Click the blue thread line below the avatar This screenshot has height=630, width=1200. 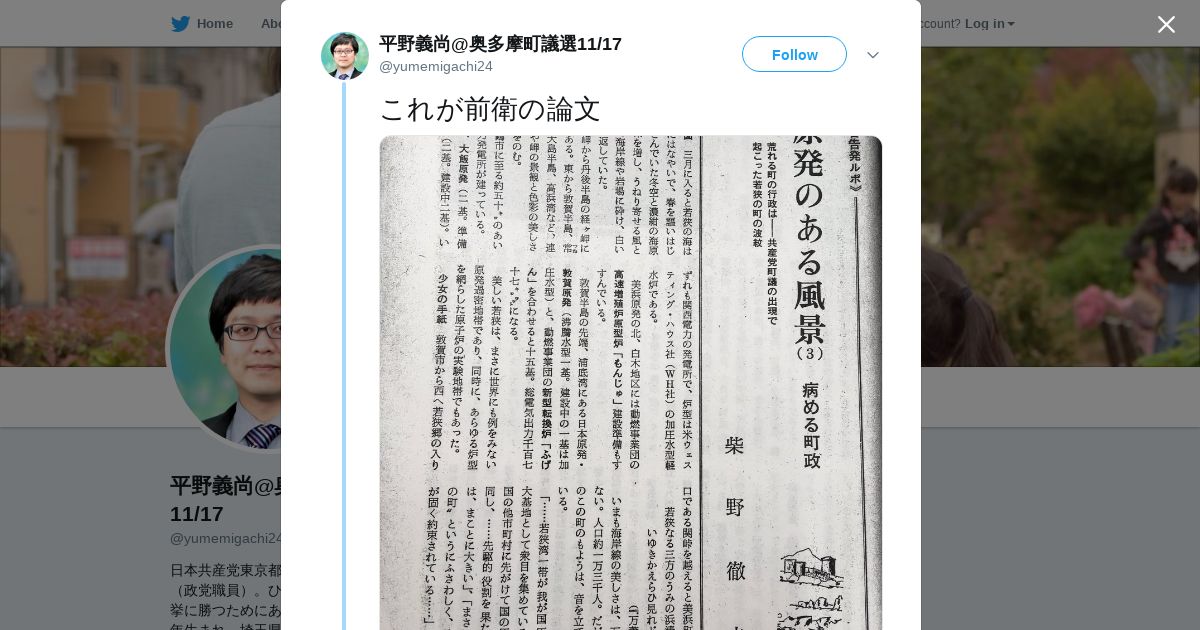[344, 356]
